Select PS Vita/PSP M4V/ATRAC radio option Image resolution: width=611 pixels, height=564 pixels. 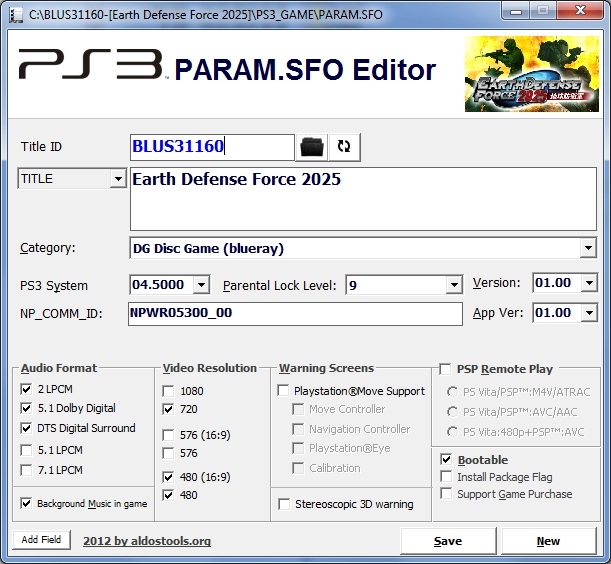tap(452, 392)
